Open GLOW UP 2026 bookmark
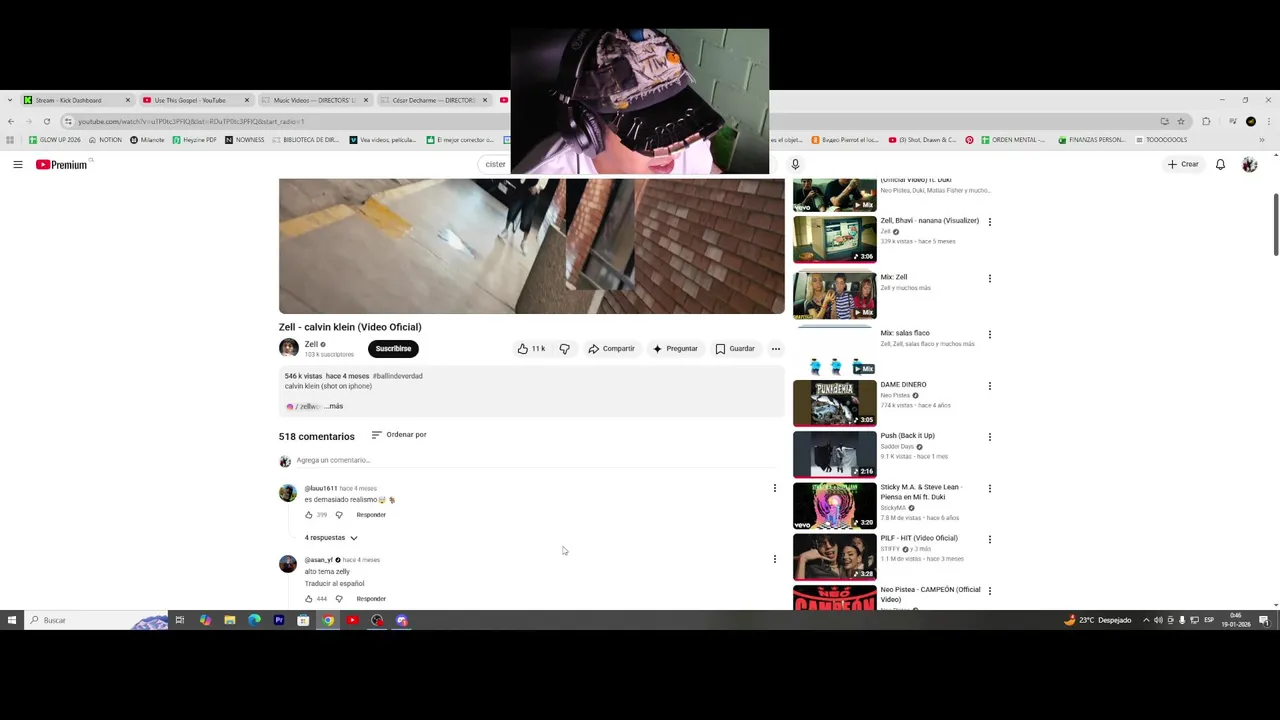Image resolution: width=1280 pixels, height=720 pixels. (x=55, y=140)
